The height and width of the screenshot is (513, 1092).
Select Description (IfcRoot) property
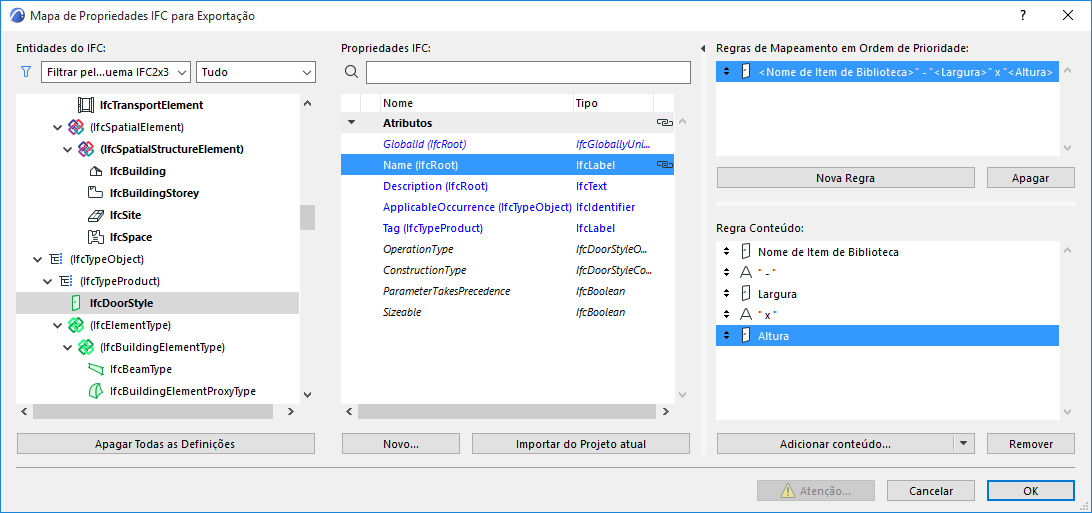point(507,186)
